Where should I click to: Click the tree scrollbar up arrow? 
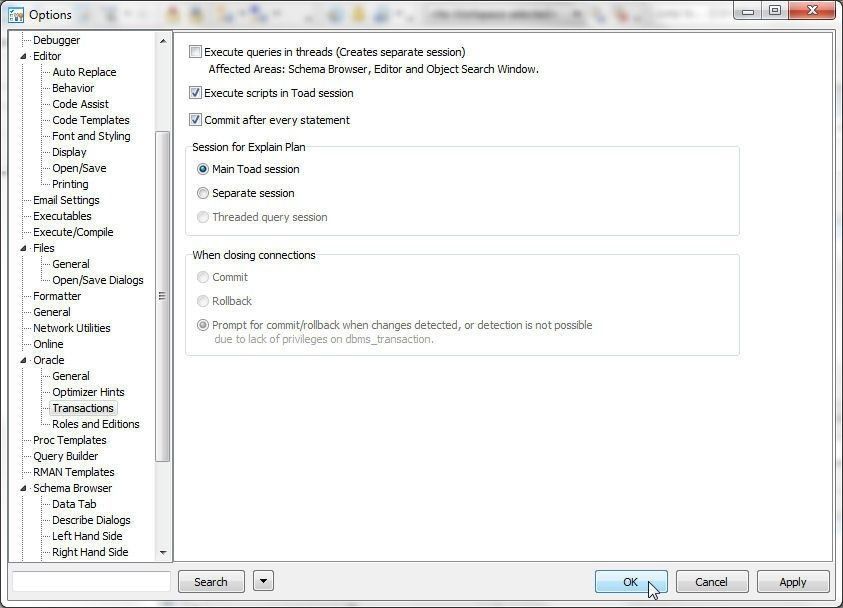pos(163,41)
